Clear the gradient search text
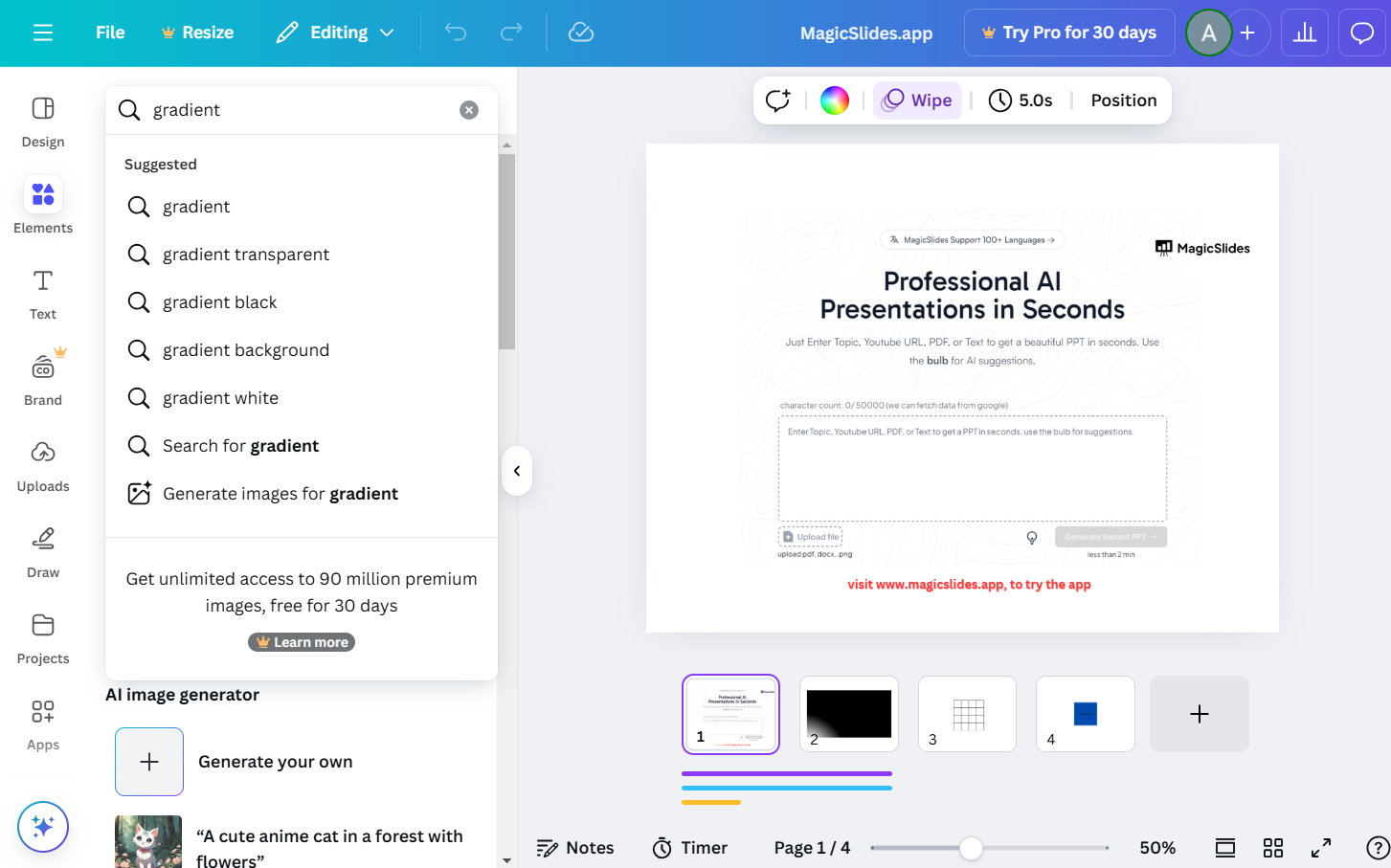 (469, 110)
